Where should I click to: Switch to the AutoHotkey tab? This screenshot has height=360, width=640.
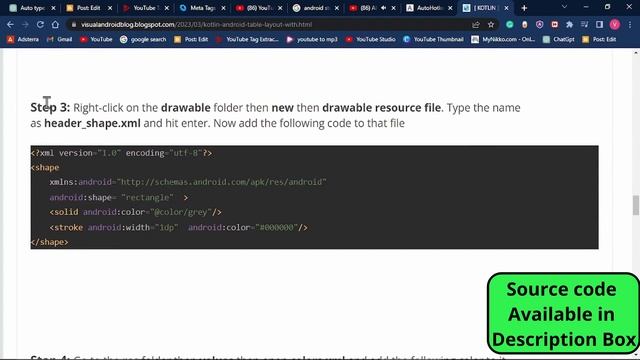(429, 8)
